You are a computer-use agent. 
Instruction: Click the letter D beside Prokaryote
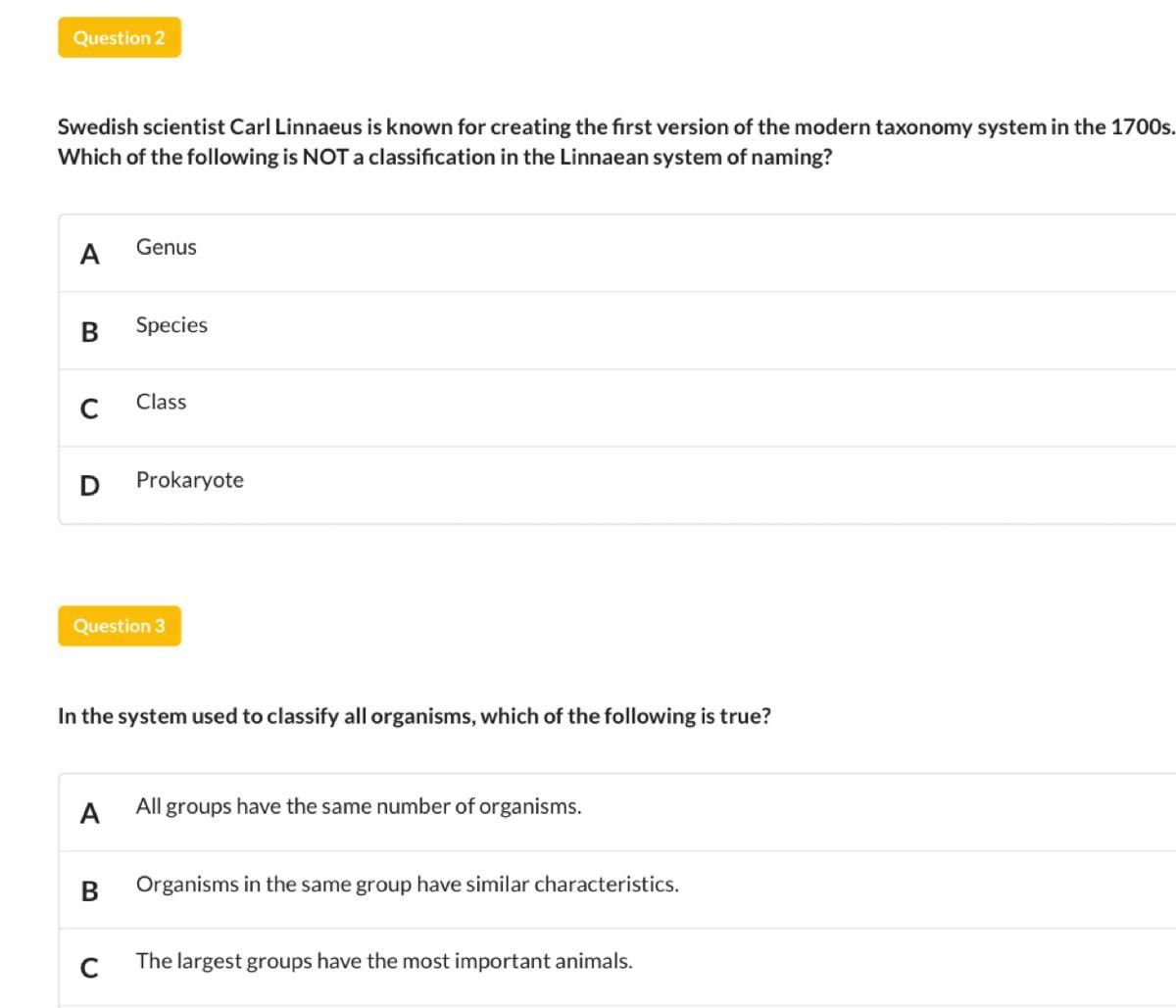pos(89,486)
